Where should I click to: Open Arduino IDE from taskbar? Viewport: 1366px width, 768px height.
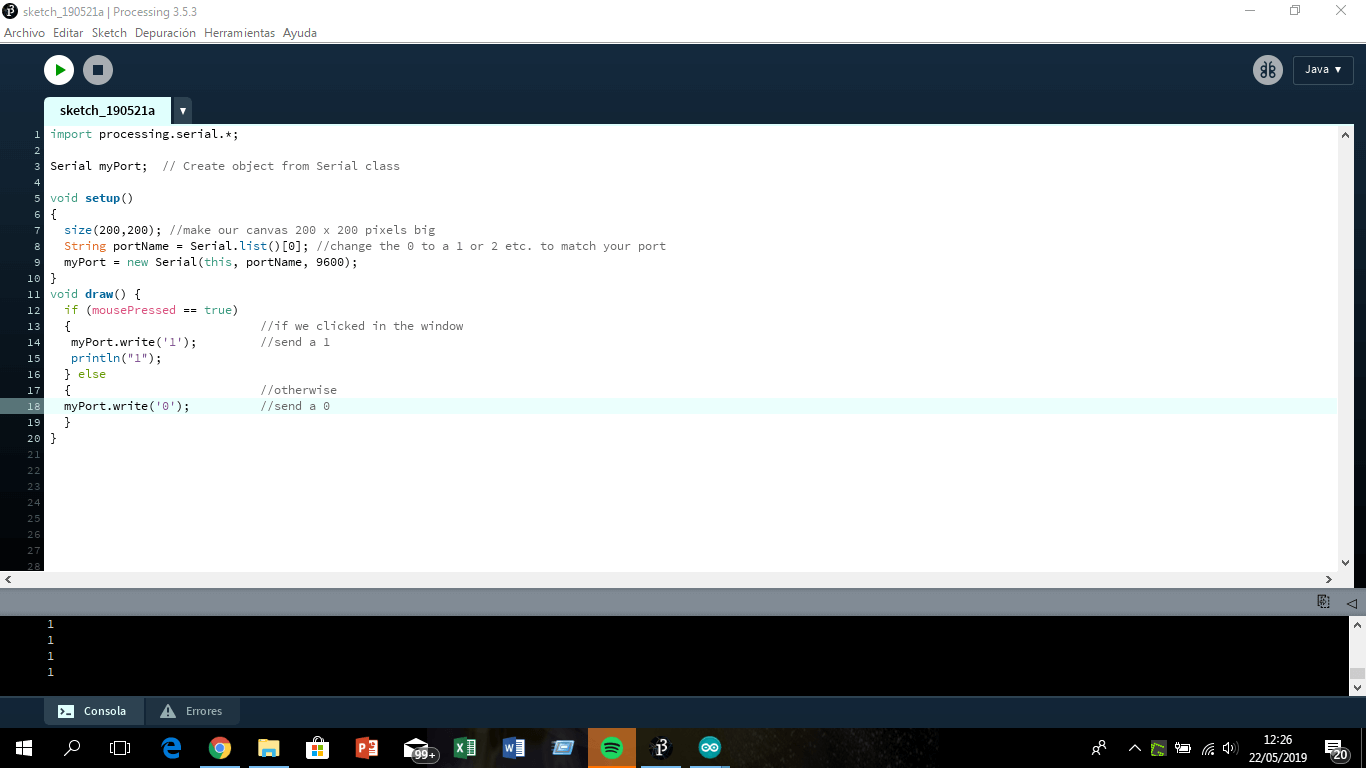pos(710,748)
